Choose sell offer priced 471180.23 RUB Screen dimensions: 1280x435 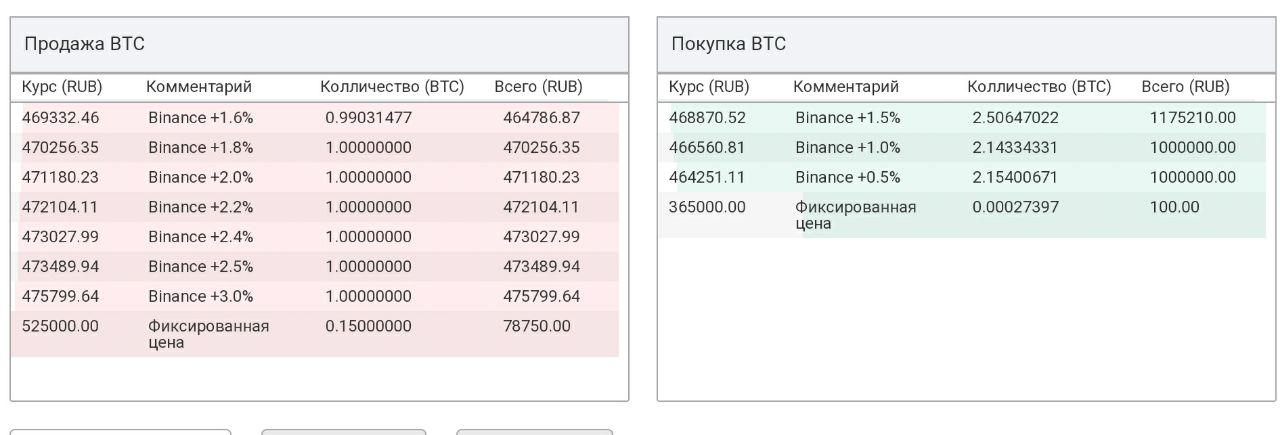click(x=315, y=177)
